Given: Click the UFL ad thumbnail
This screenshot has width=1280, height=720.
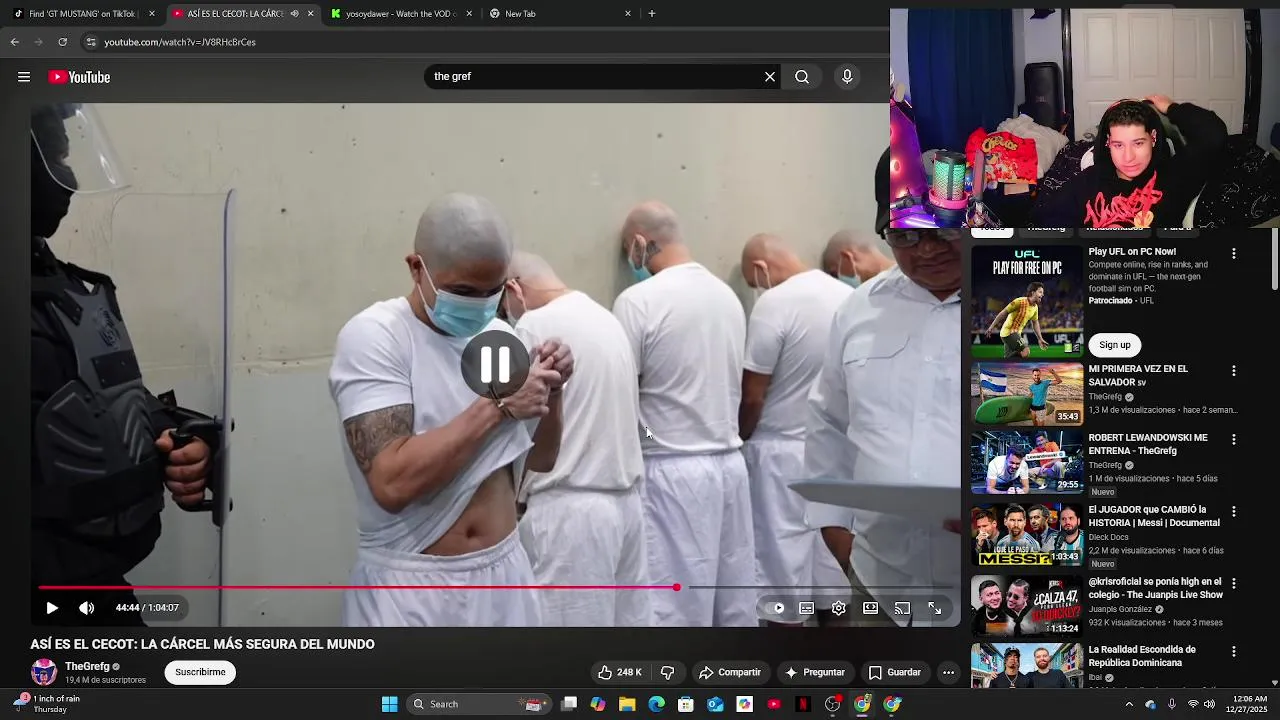Looking at the screenshot, I should pos(1027,301).
